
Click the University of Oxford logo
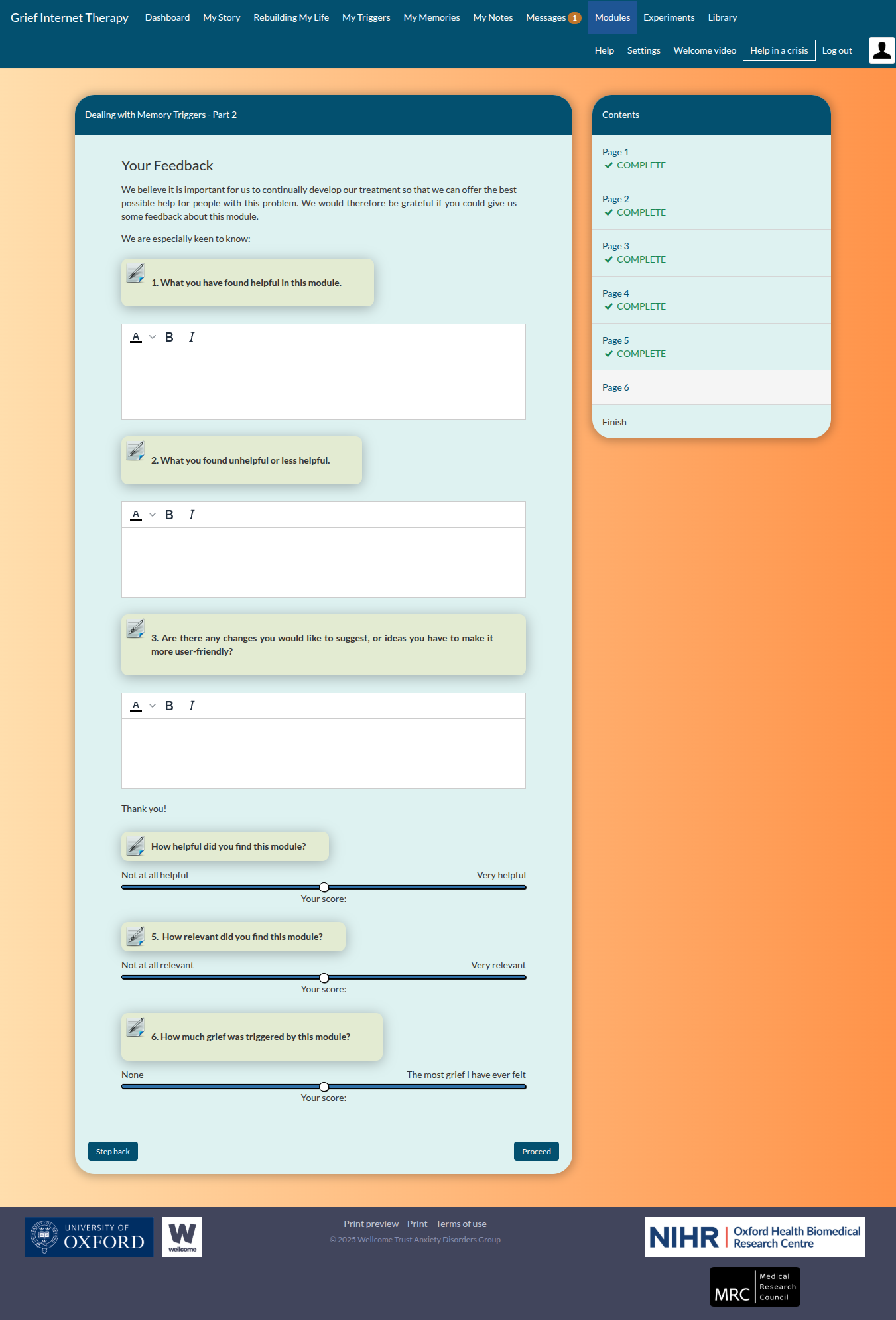click(89, 1237)
